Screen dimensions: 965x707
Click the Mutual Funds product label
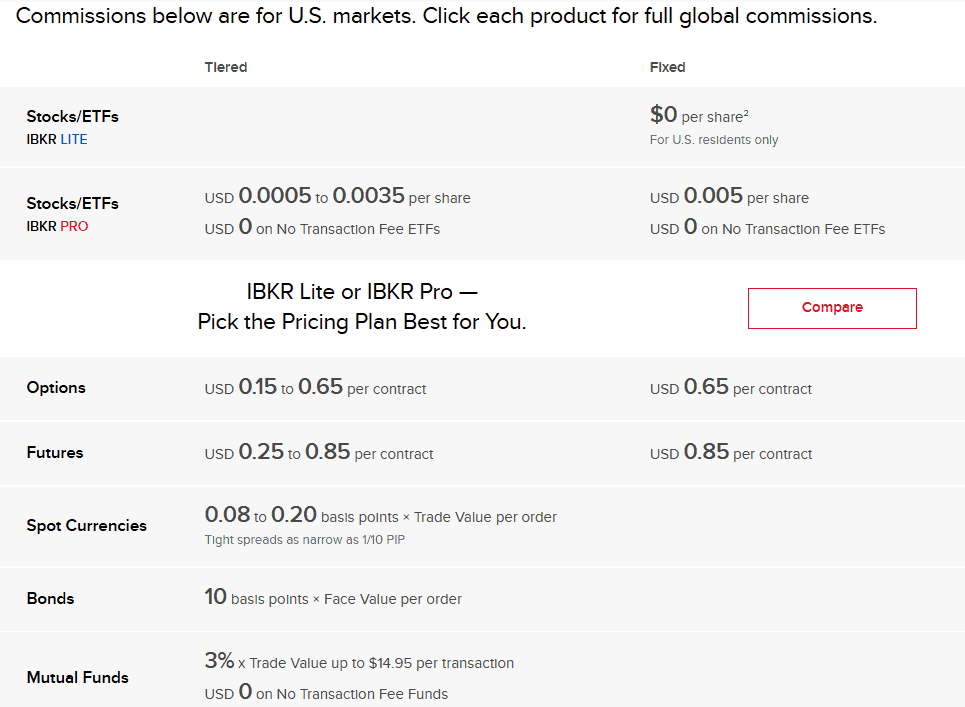click(x=77, y=677)
